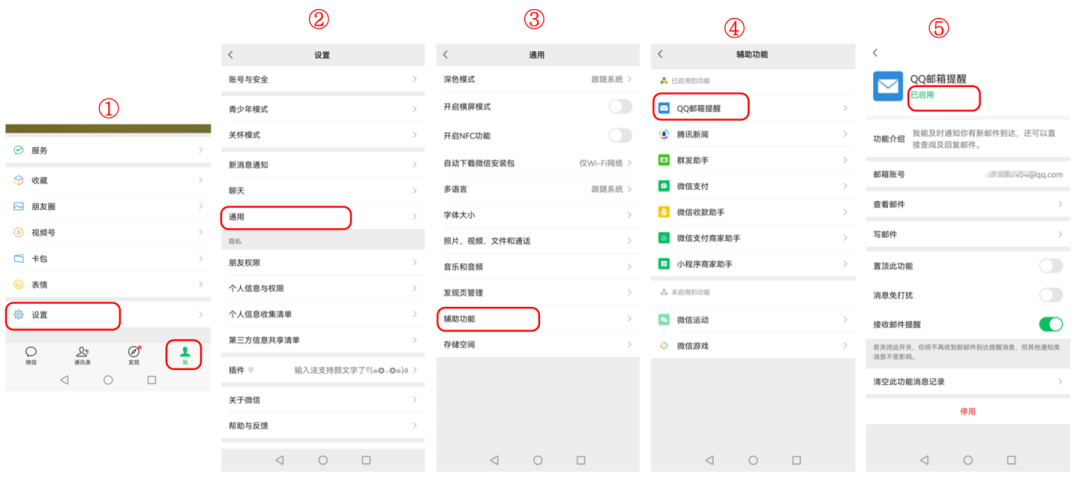This screenshot has width=1080, height=478.
Task: Open 个人信息收集清单 row
Action: tap(323, 314)
